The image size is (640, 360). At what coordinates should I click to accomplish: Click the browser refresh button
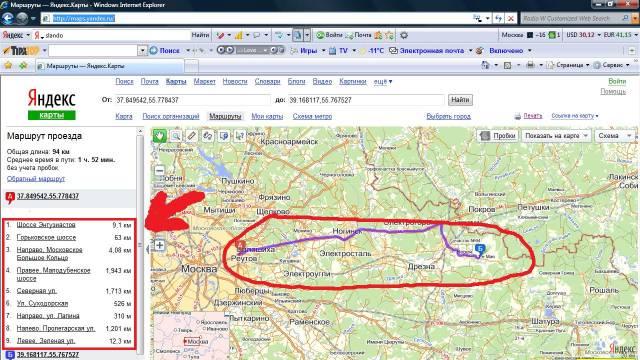coord(498,18)
